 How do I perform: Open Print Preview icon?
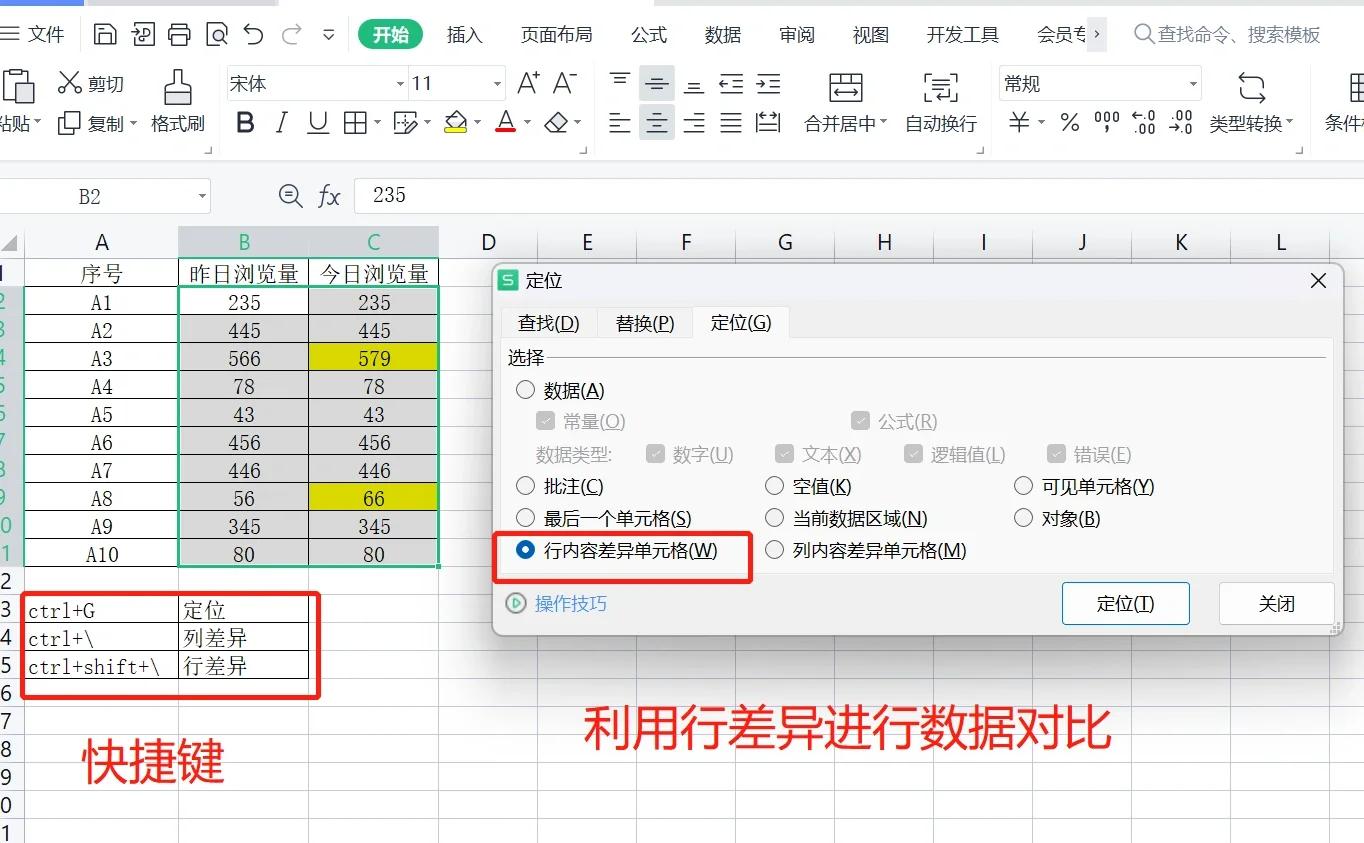point(216,35)
